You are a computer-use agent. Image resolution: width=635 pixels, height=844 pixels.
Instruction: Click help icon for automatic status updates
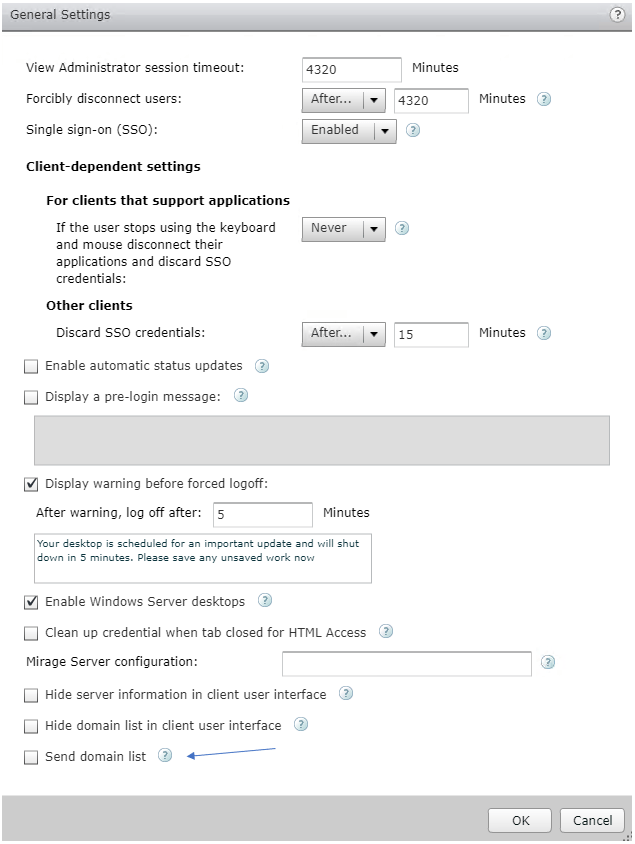click(x=262, y=366)
